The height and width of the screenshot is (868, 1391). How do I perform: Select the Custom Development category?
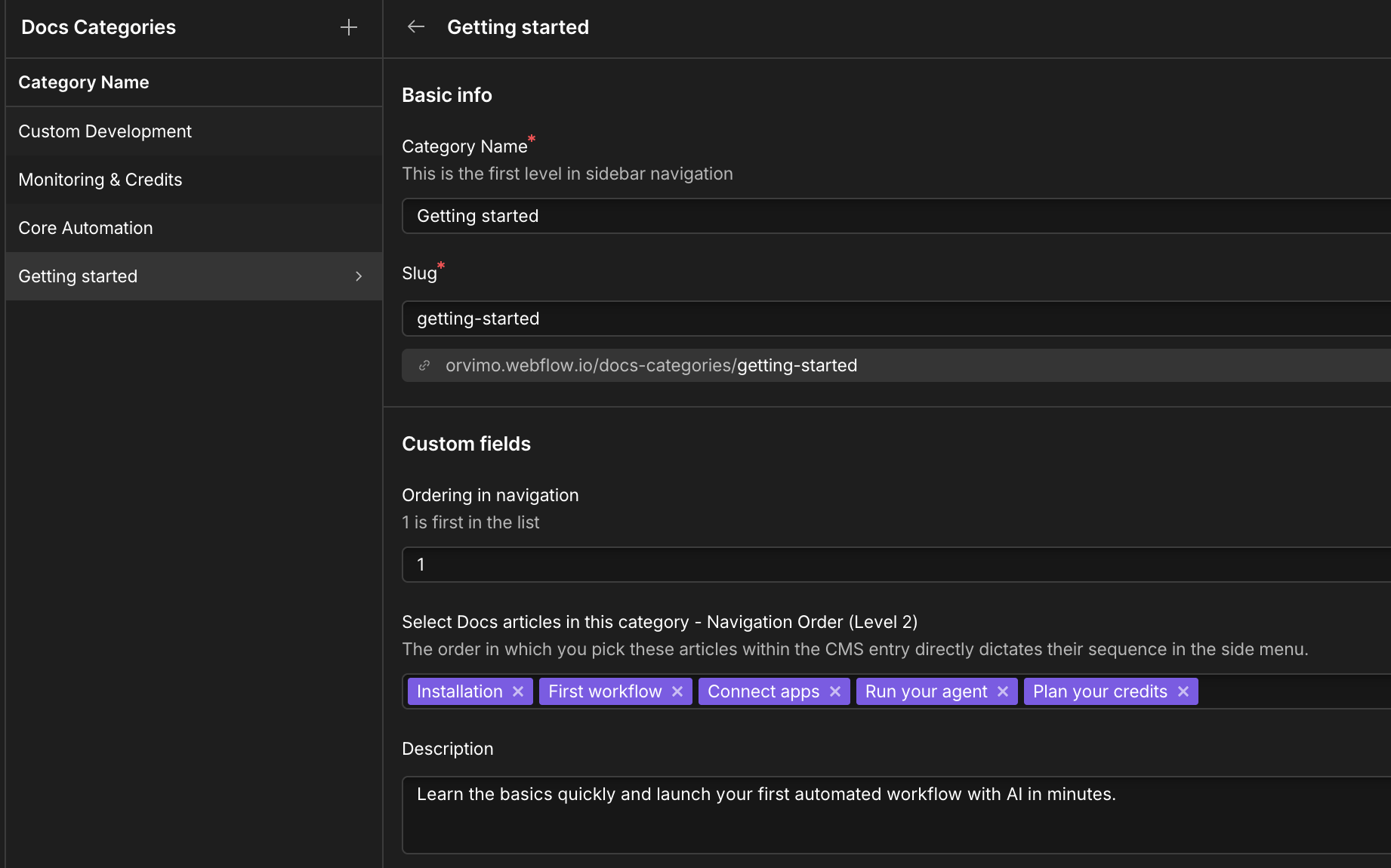(105, 131)
